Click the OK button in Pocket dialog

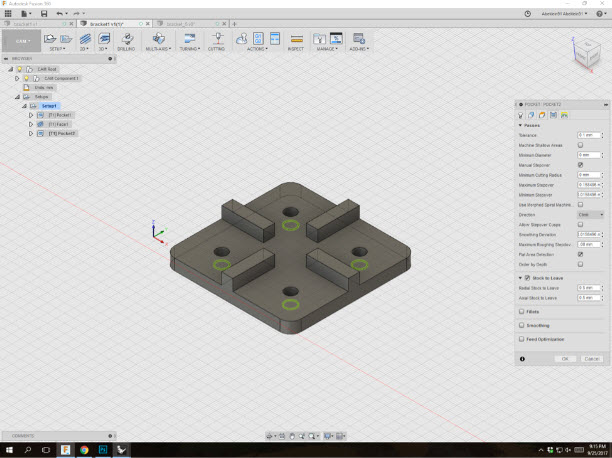[x=565, y=358]
